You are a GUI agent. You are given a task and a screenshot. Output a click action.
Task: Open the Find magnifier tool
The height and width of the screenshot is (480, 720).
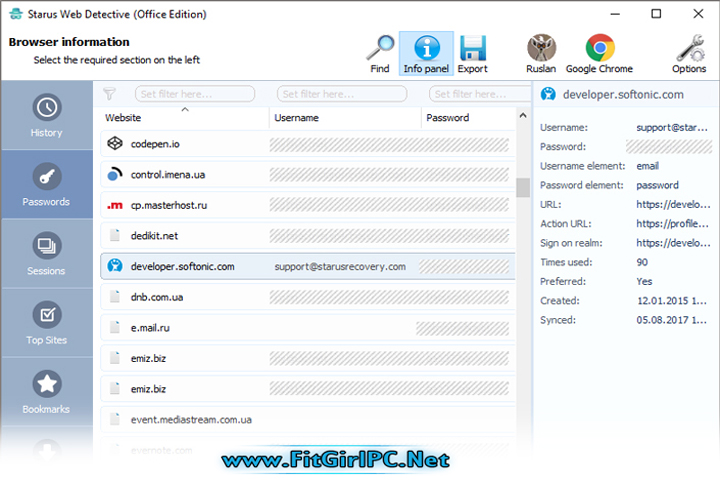pos(380,53)
